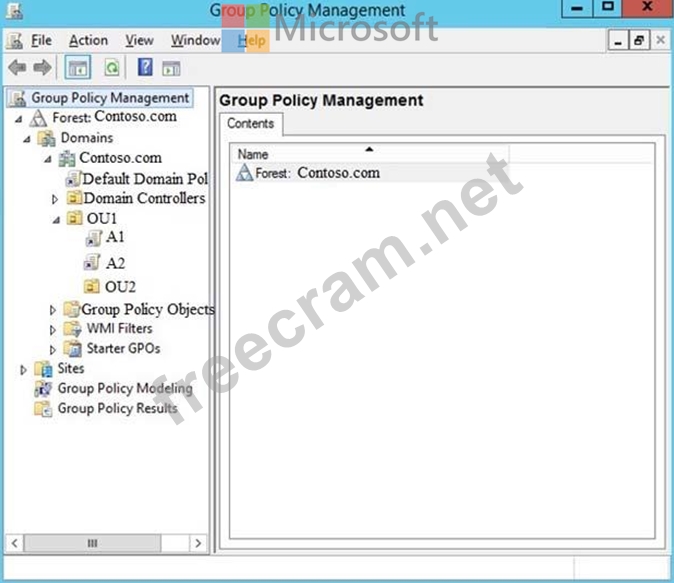
Task: Expand the Sites node
Action: (23, 370)
